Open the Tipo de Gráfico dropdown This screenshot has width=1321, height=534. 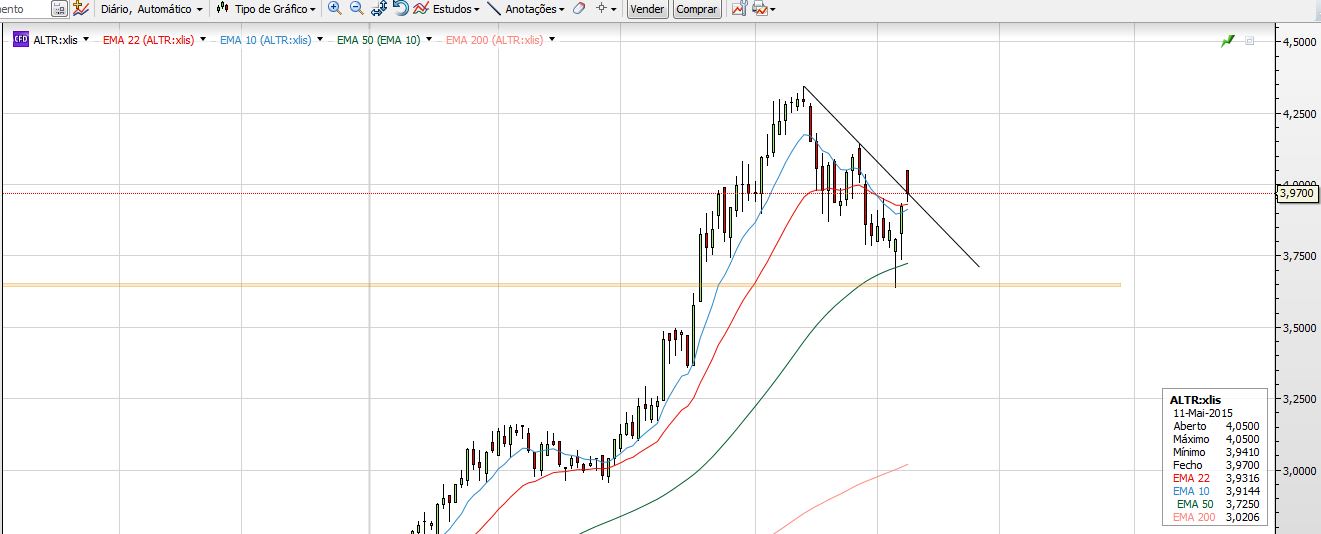click(x=275, y=9)
